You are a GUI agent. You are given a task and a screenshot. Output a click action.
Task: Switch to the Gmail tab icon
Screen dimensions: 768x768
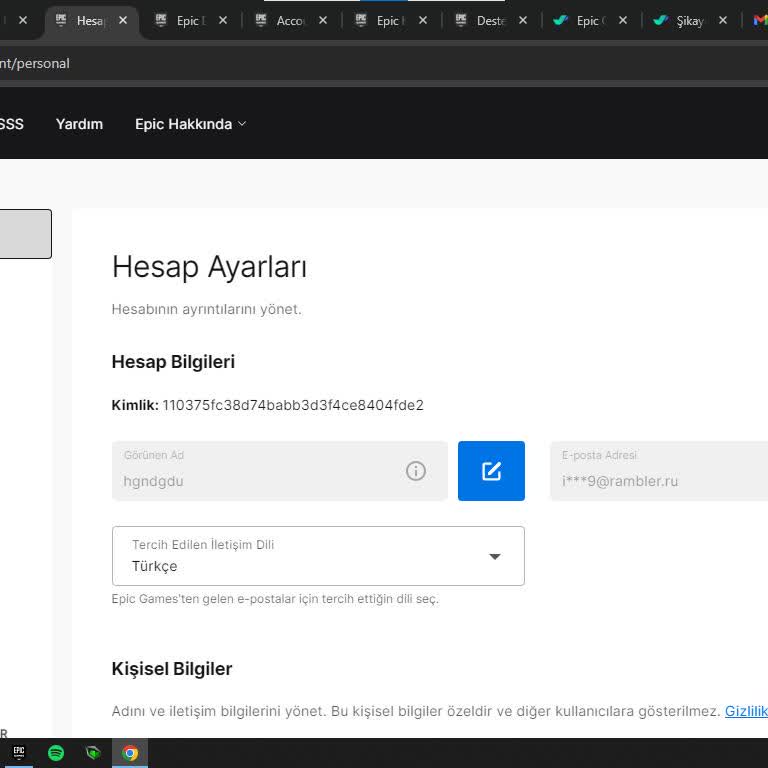coord(760,20)
